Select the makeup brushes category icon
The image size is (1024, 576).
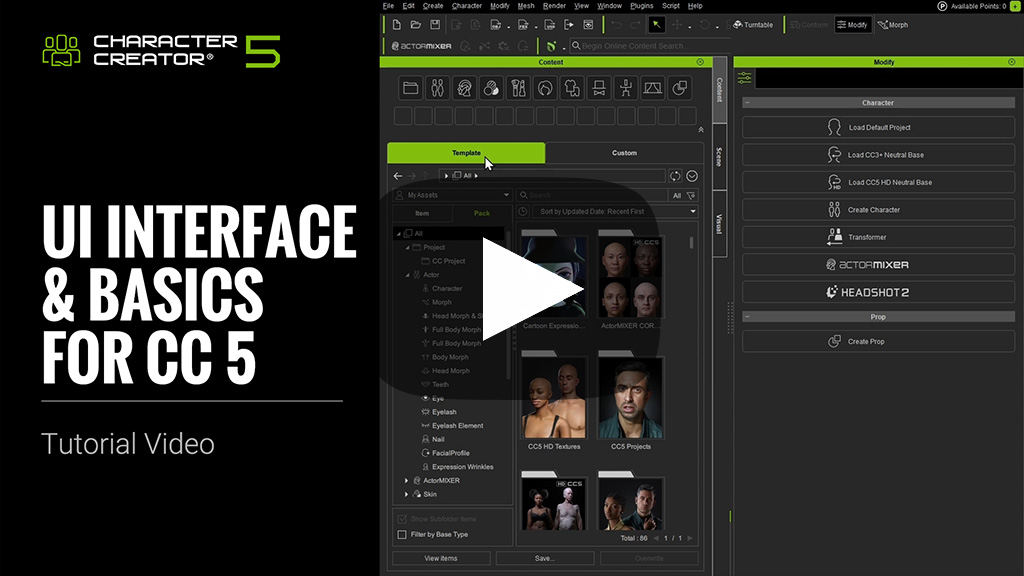click(519, 88)
